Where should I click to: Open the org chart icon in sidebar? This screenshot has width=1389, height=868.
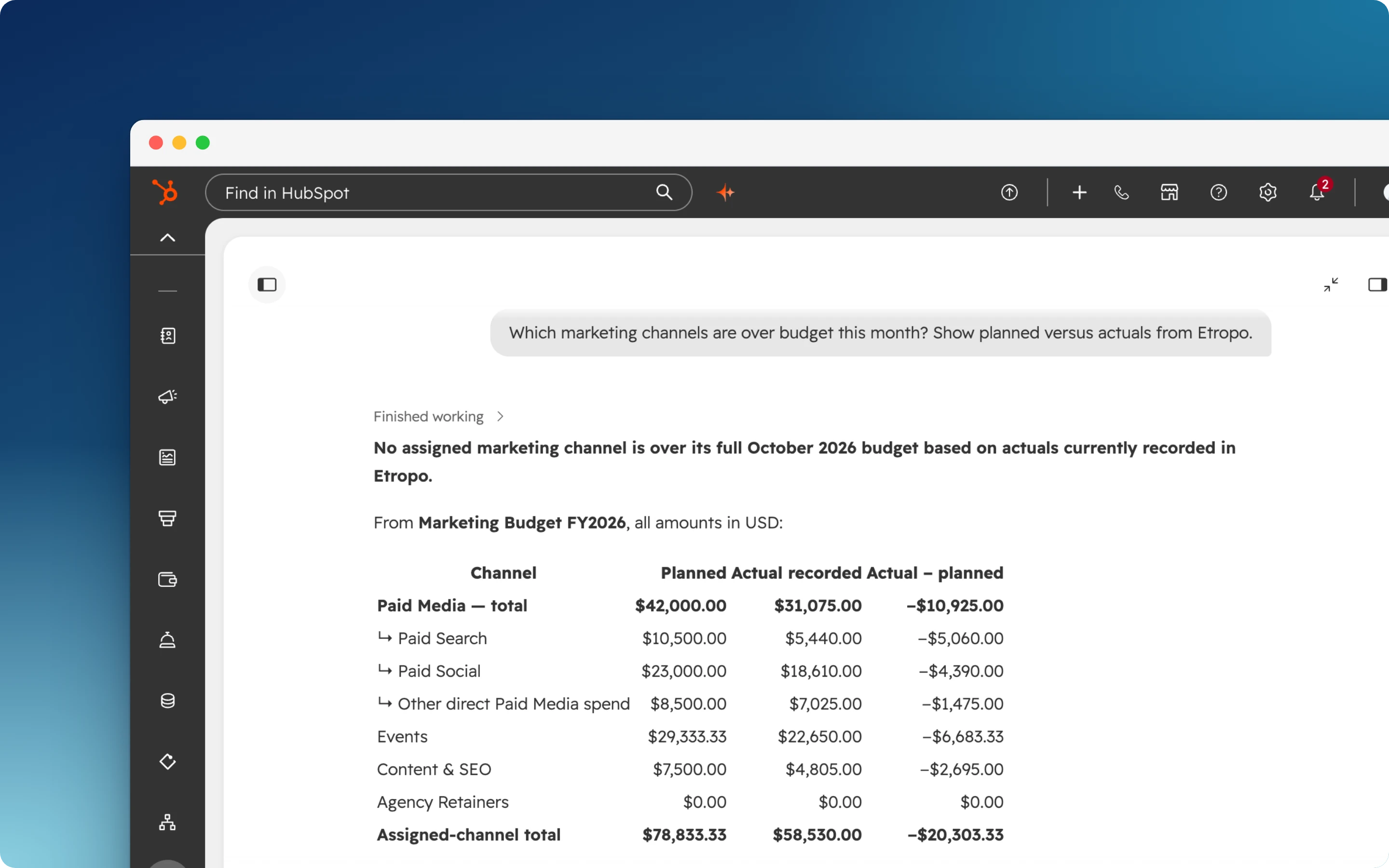[167, 822]
